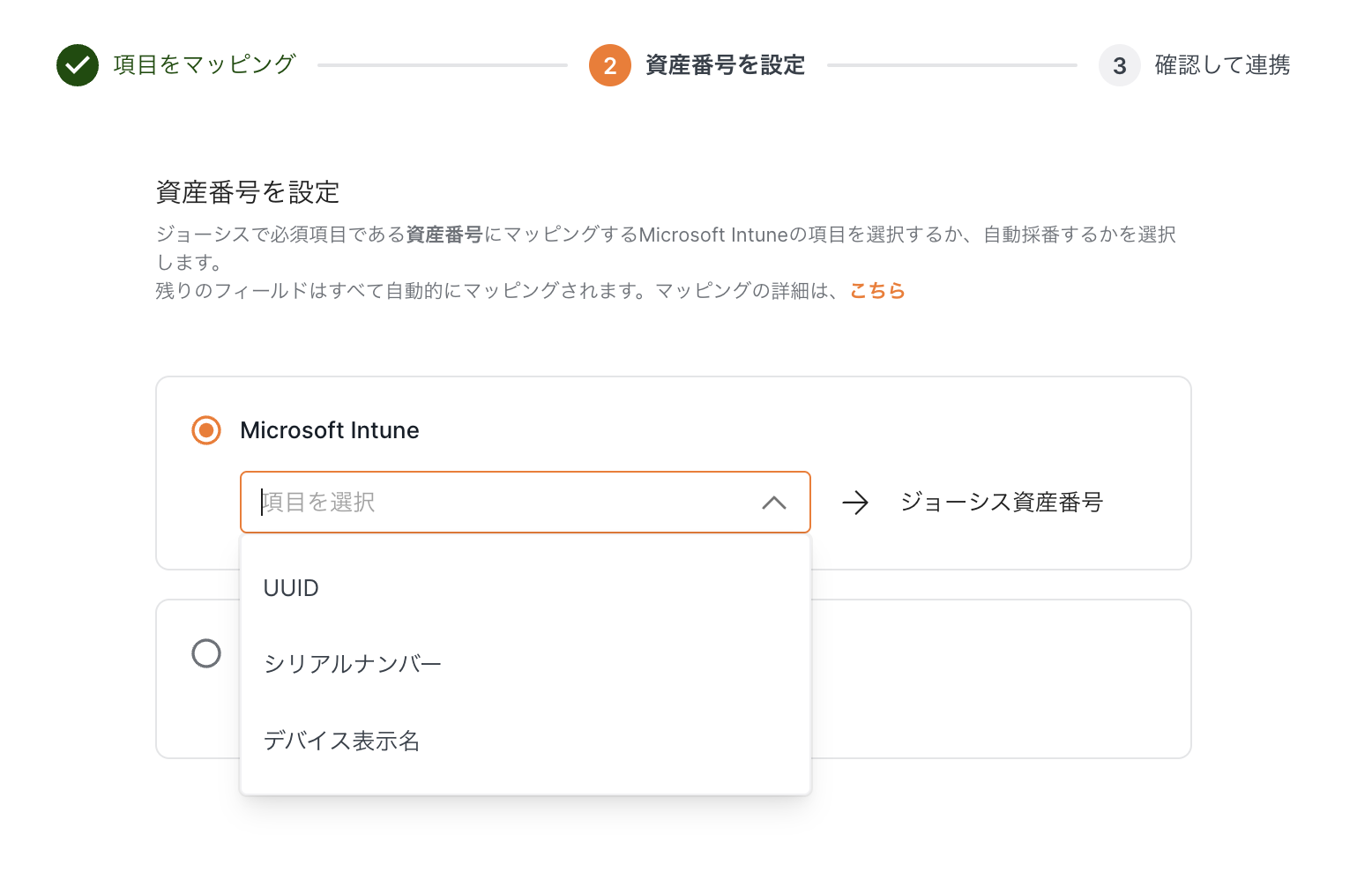Click the right arrow mapping icon

click(x=855, y=503)
